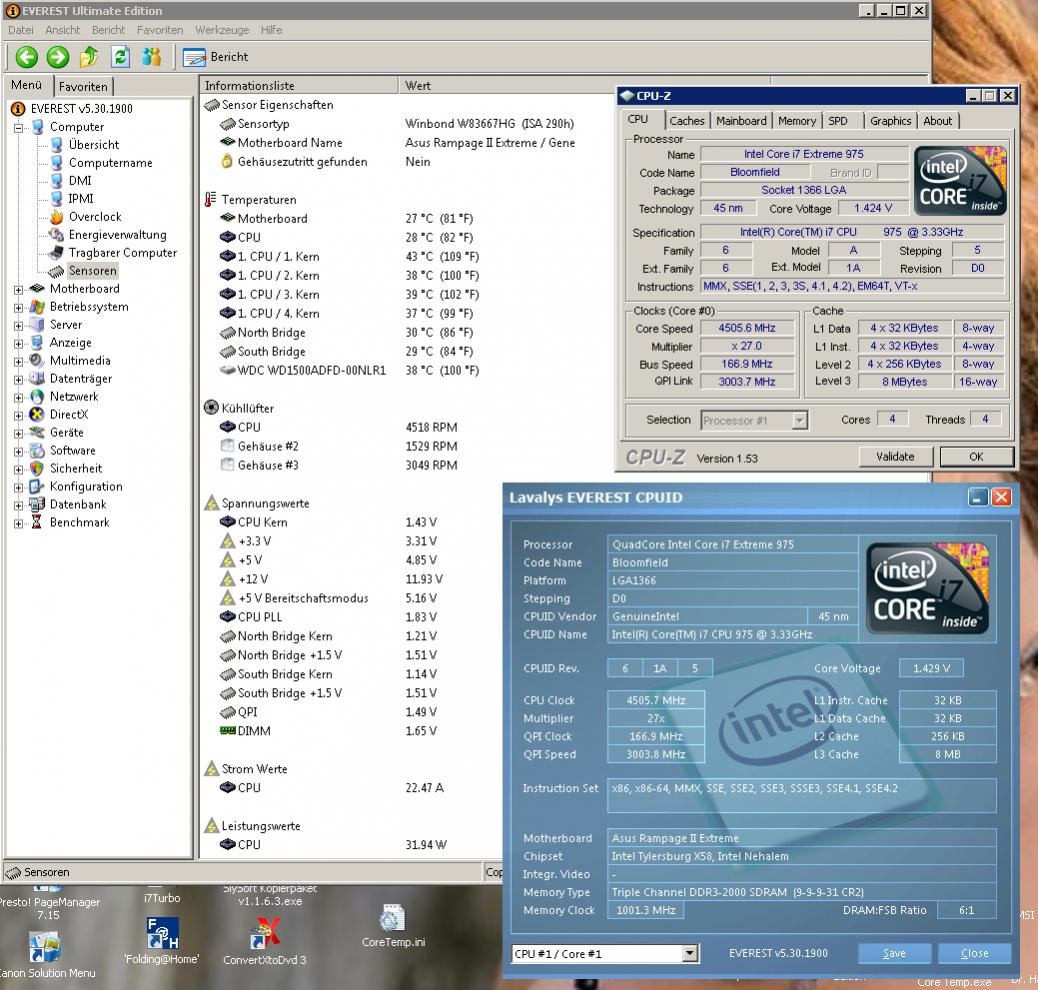This screenshot has width=1038, height=990.
Task: Open Energieverwaltung in the tree
Action: coord(117,234)
